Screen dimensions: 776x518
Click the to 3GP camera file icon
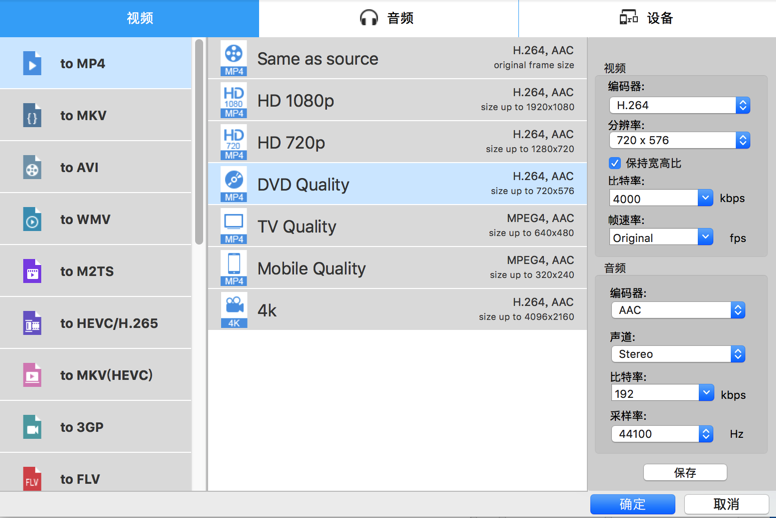32,427
